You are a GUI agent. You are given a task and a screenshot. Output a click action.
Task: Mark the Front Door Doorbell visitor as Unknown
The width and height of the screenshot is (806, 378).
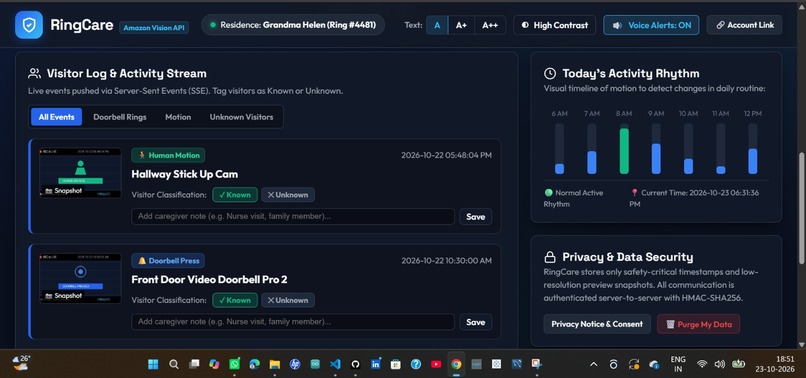[x=288, y=300]
